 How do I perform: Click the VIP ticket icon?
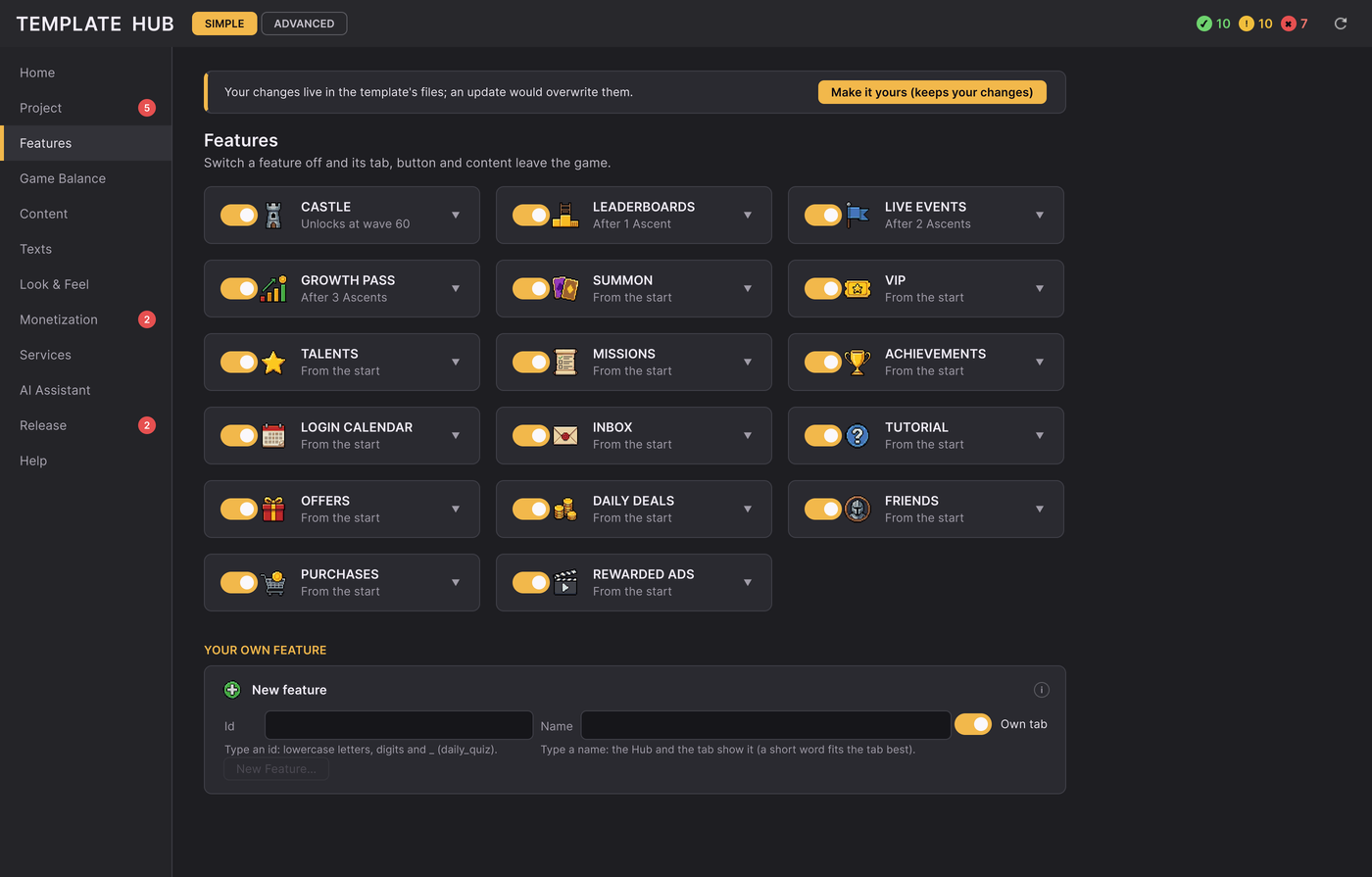tap(857, 288)
